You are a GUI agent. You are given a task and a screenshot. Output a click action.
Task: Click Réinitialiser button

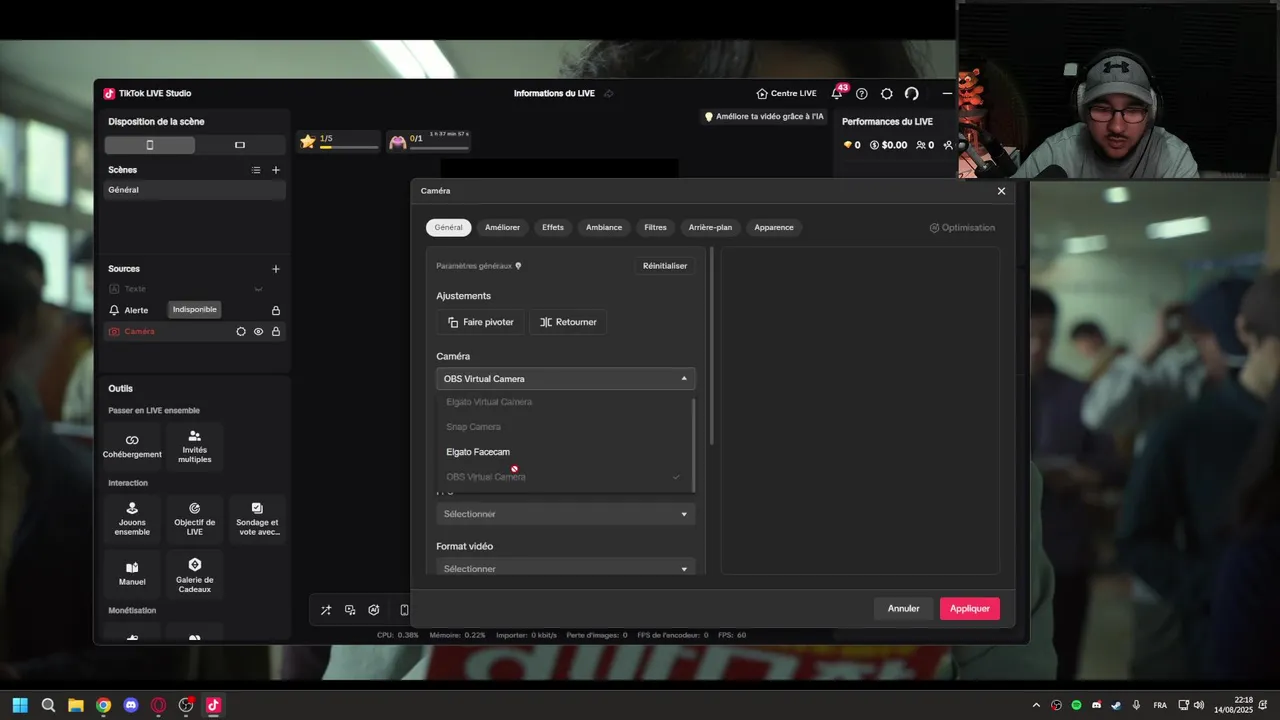[665, 266]
